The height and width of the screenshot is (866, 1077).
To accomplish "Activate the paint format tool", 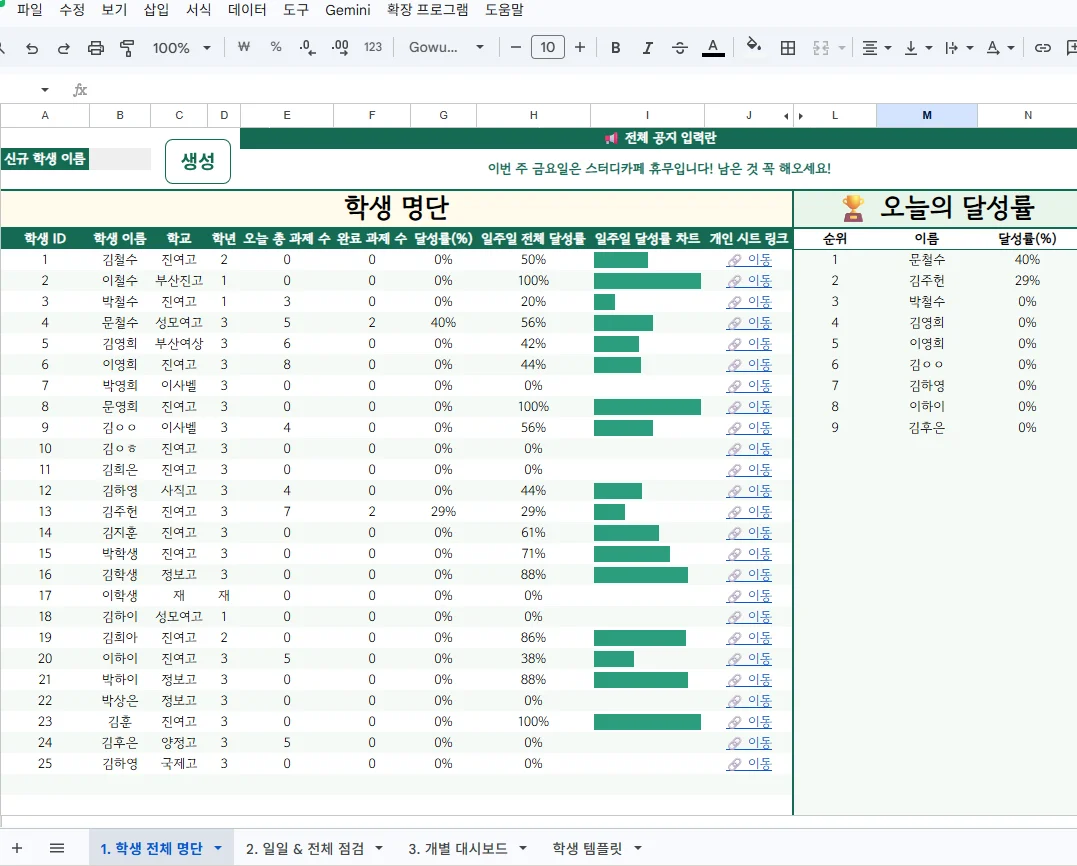I will pos(127,47).
